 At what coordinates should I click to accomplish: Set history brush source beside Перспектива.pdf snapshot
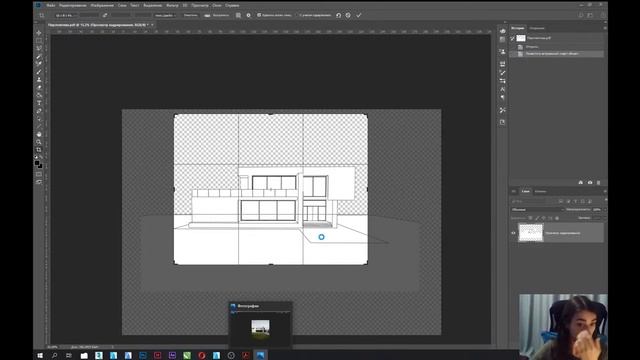[x=513, y=38]
